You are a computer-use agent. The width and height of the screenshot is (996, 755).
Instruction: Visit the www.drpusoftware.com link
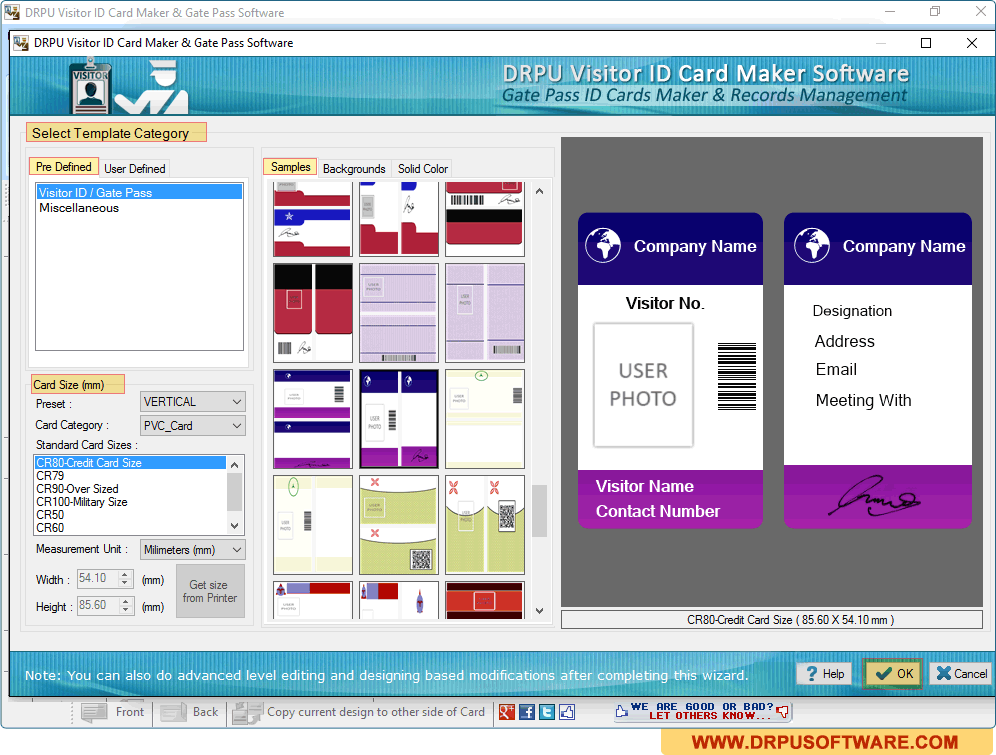[x=824, y=742]
